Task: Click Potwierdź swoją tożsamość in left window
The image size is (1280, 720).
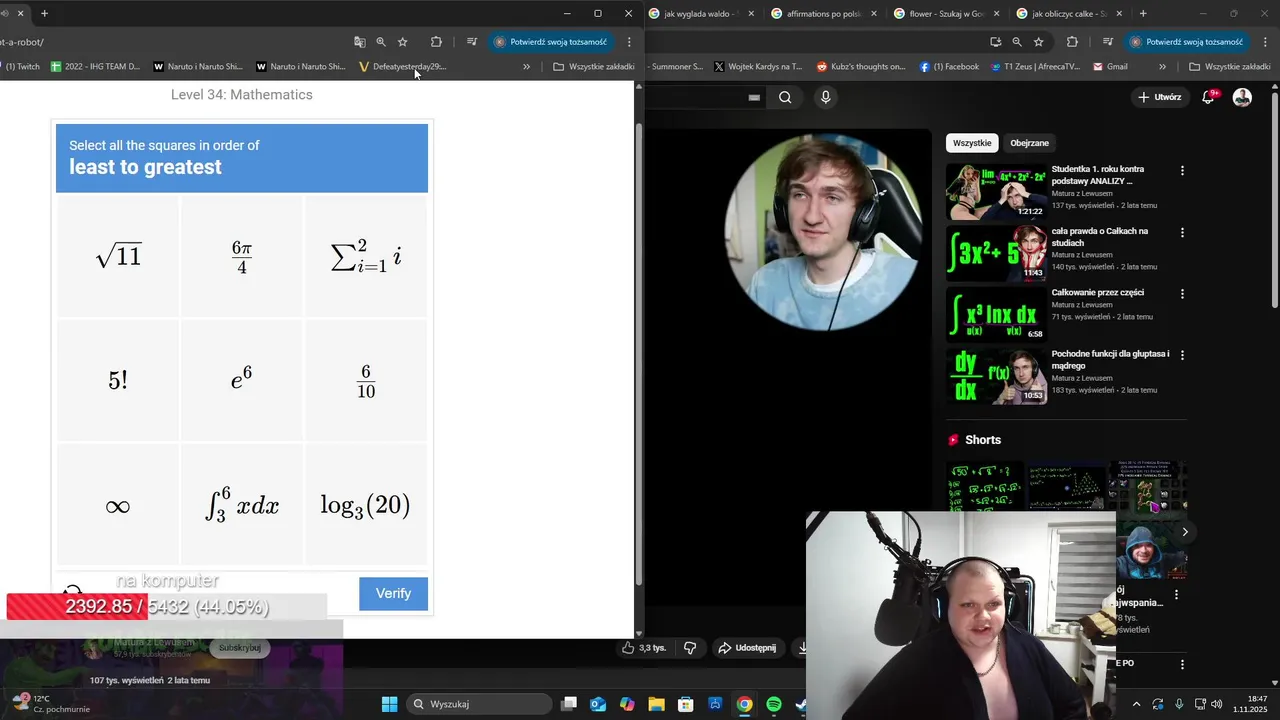Action: coord(551,42)
